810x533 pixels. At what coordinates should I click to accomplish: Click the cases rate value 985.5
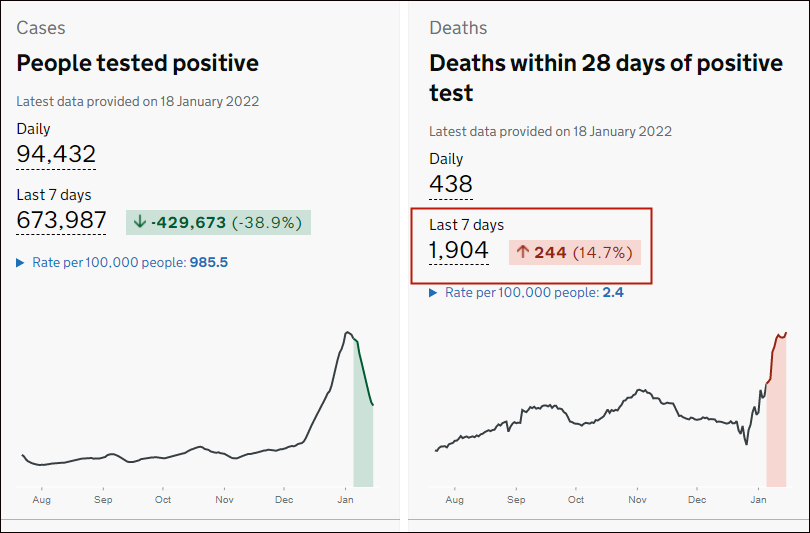(x=209, y=263)
